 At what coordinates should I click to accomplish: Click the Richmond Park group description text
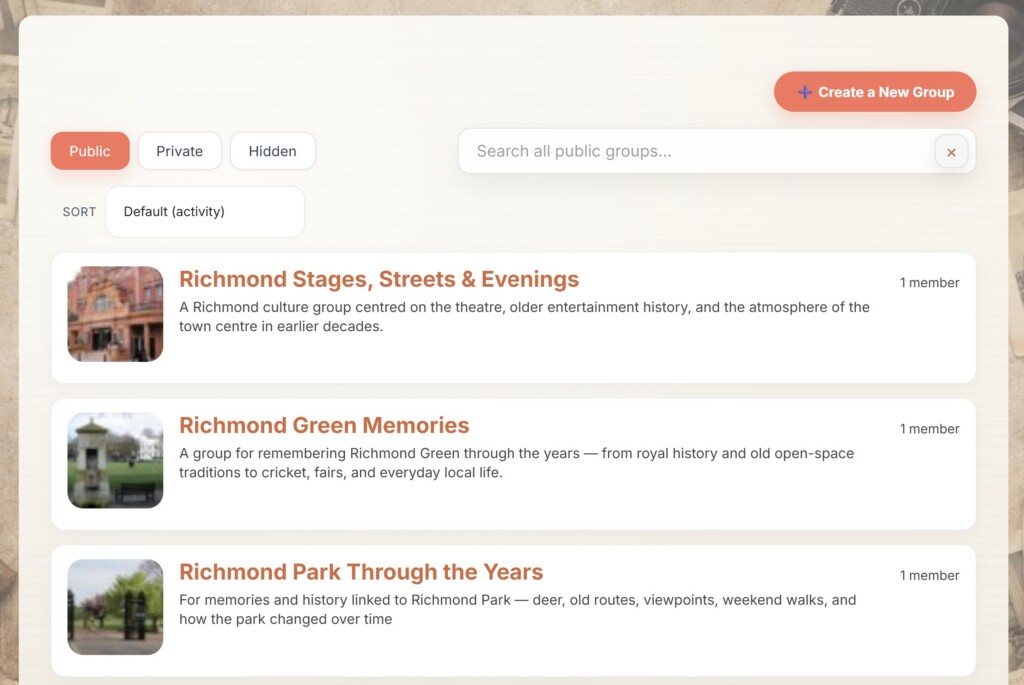tap(517, 609)
